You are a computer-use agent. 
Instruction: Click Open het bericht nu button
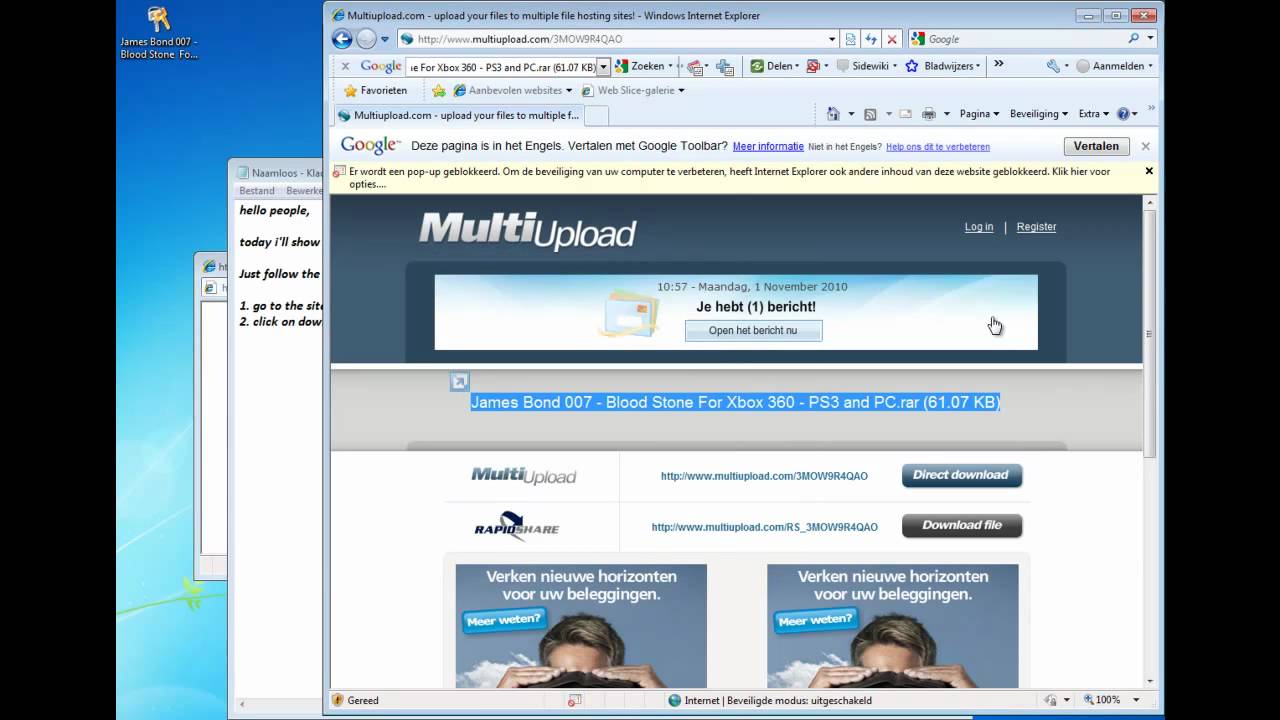pyautogui.click(x=753, y=331)
